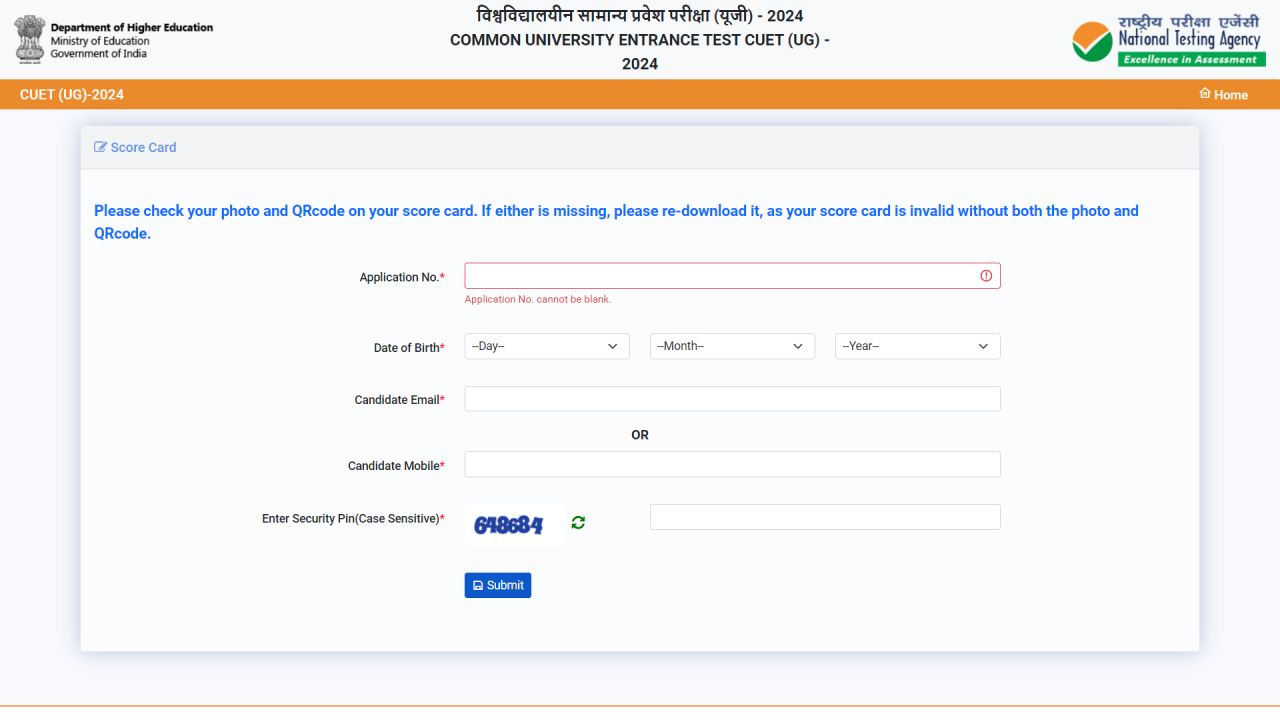Click the 'Department of Higher Education' header text
This screenshot has width=1280, height=720.
point(132,27)
